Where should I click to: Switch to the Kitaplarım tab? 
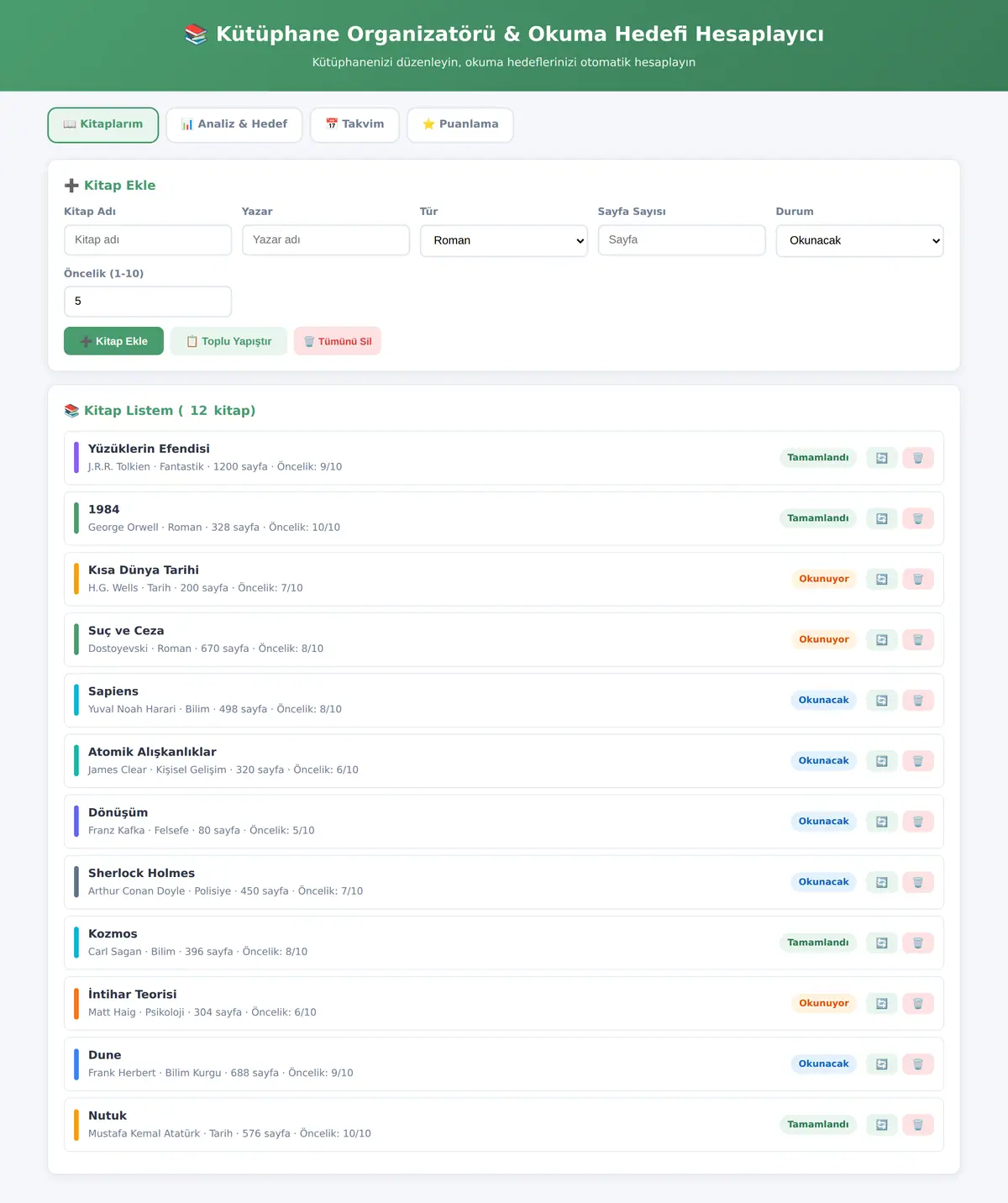tap(103, 124)
